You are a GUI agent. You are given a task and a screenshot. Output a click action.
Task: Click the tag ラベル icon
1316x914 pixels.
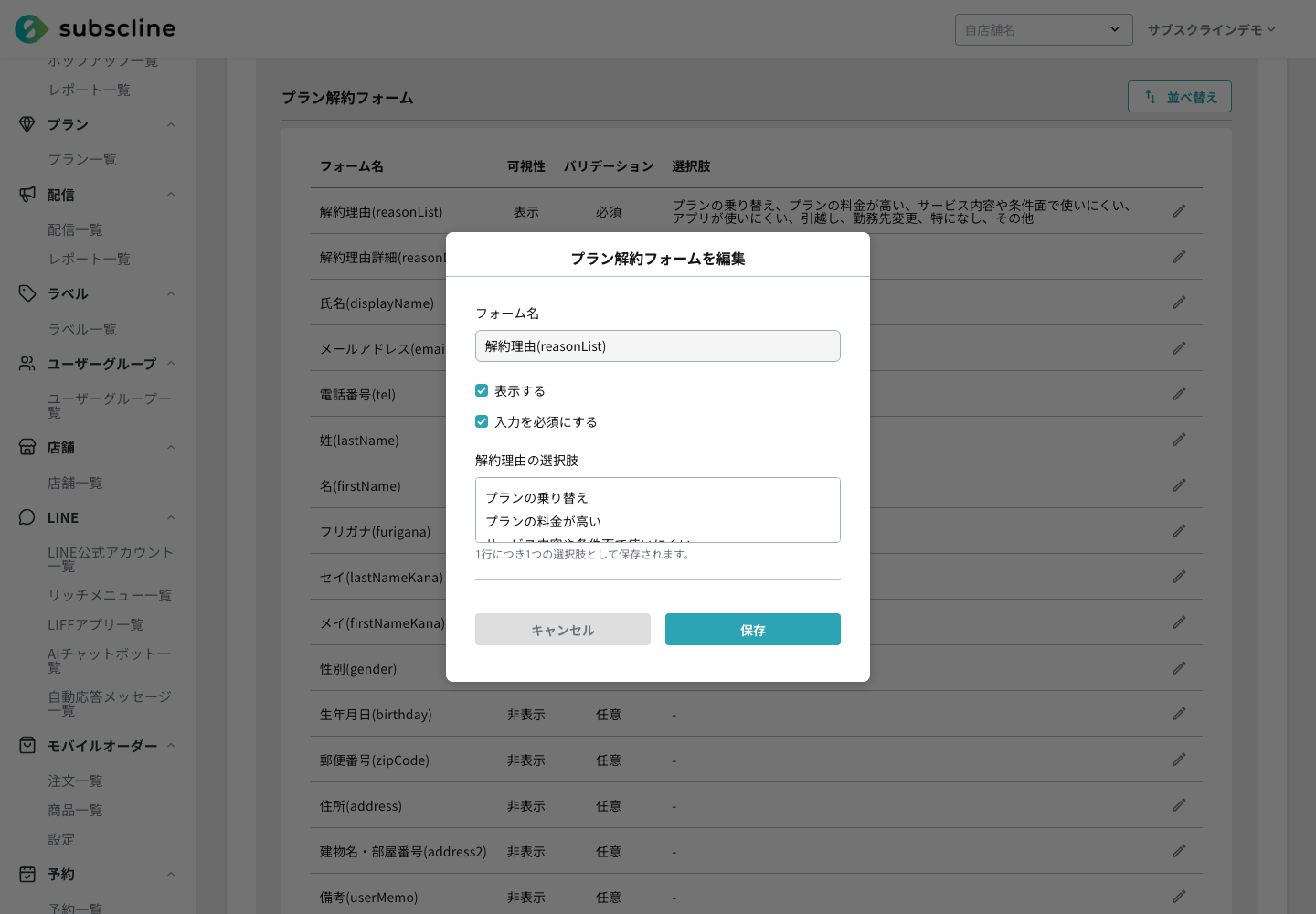pos(27,293)
